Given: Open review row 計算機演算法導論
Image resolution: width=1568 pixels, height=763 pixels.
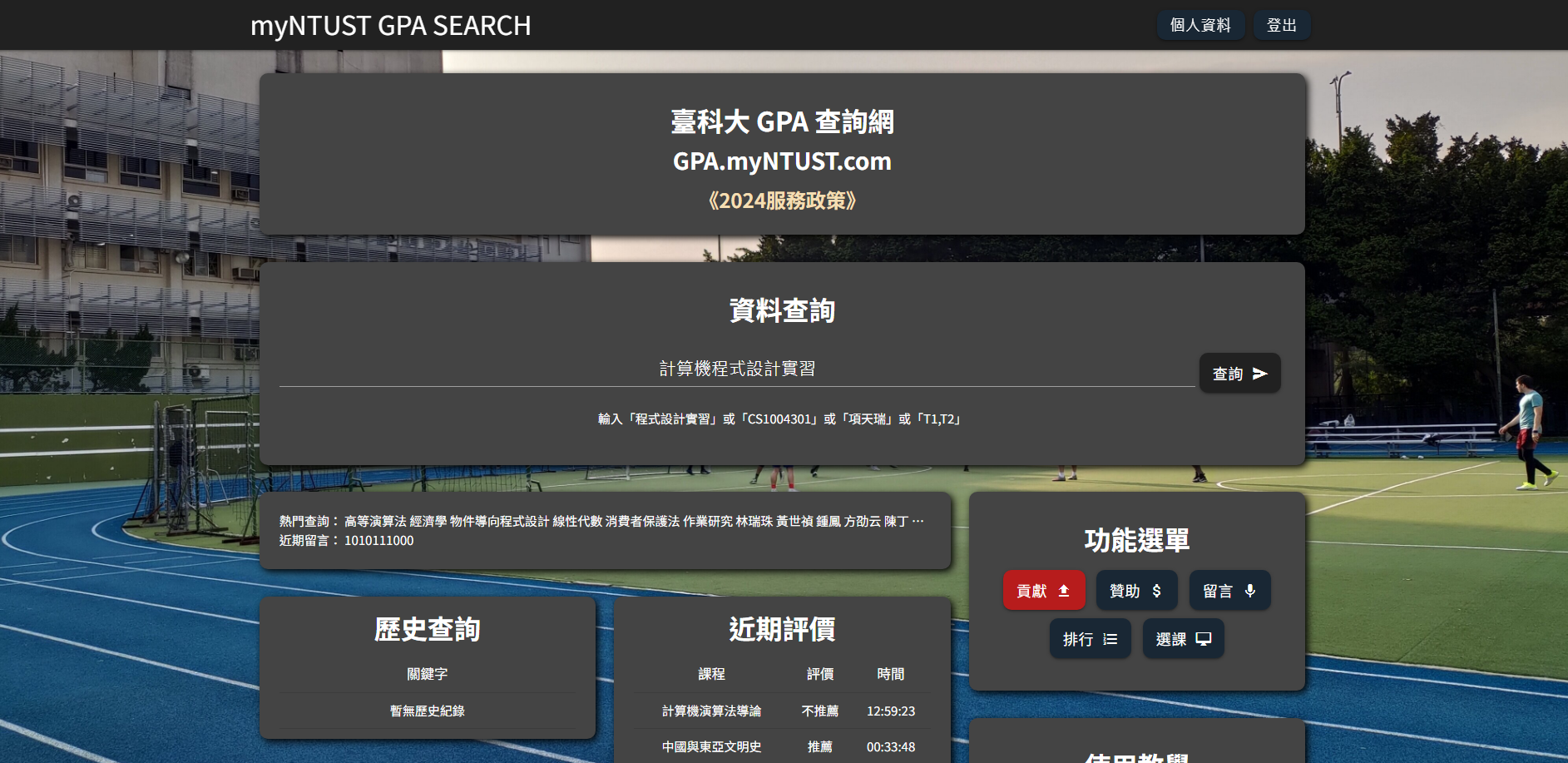Looking at the screenshot, I should pyautogui.click(x=711, y=711).
